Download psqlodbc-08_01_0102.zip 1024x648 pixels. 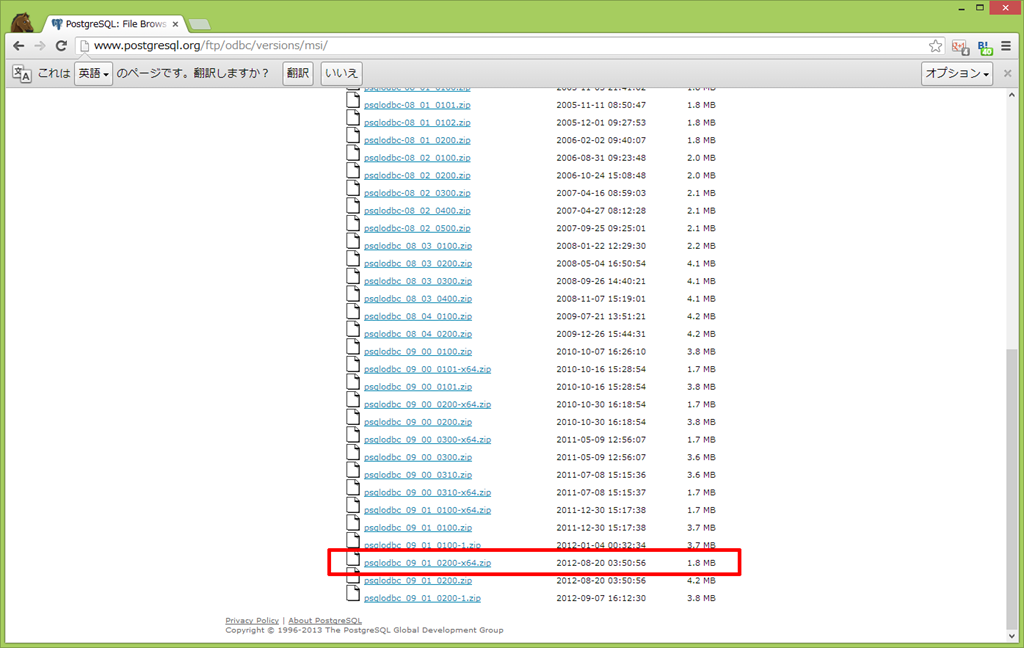[417, 122]
